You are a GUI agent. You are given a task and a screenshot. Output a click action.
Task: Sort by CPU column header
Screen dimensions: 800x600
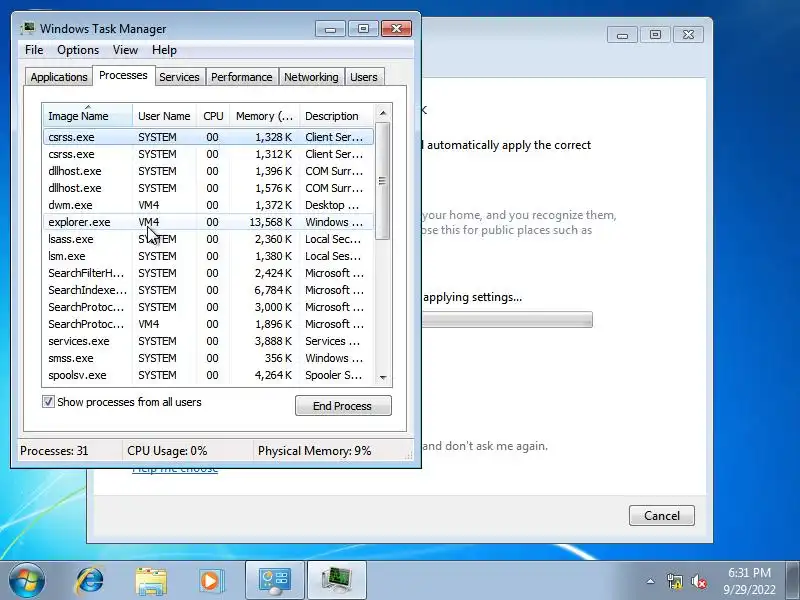pyautogui.click(x=213, y=116)
